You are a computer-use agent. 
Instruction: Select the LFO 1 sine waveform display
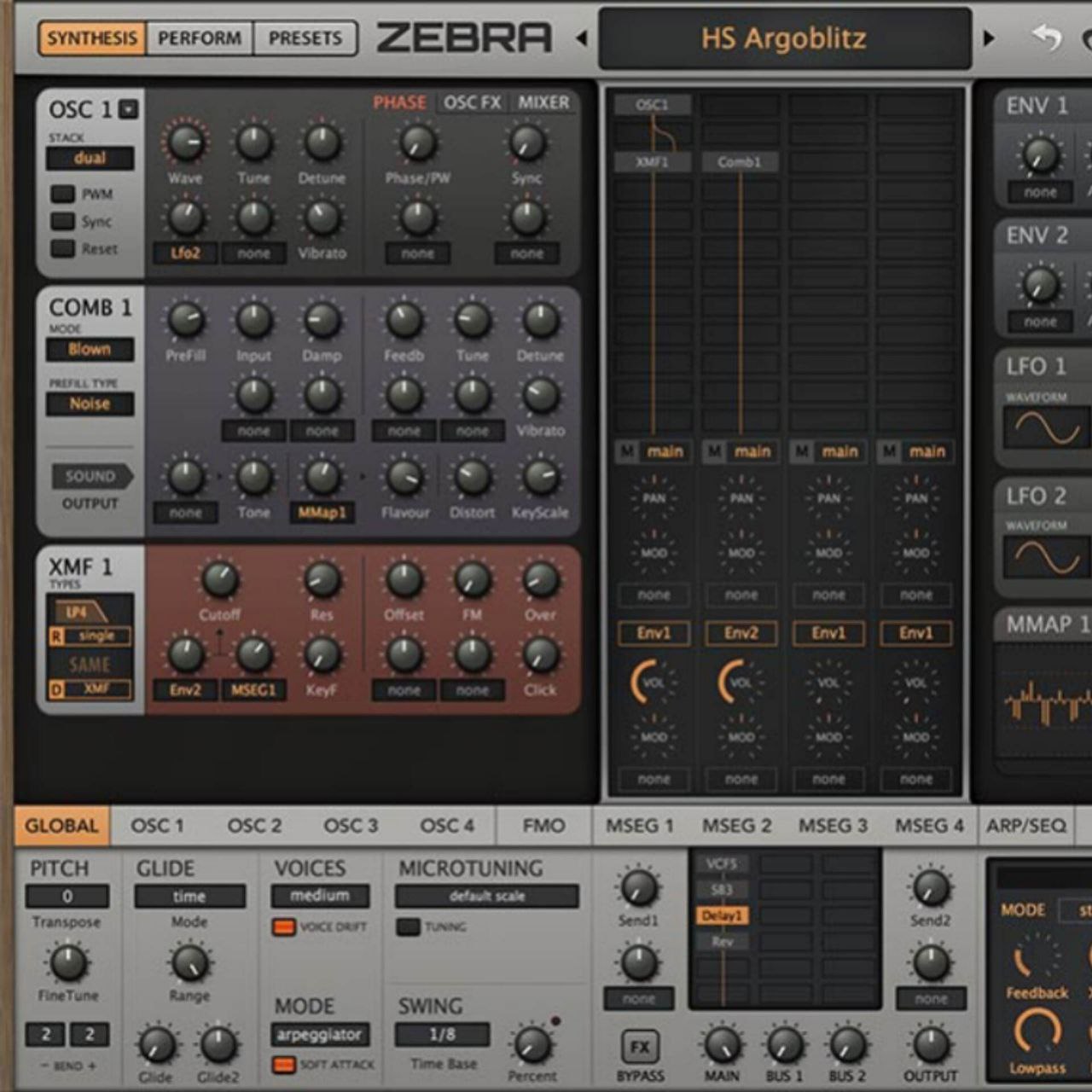pos(1047,427)
